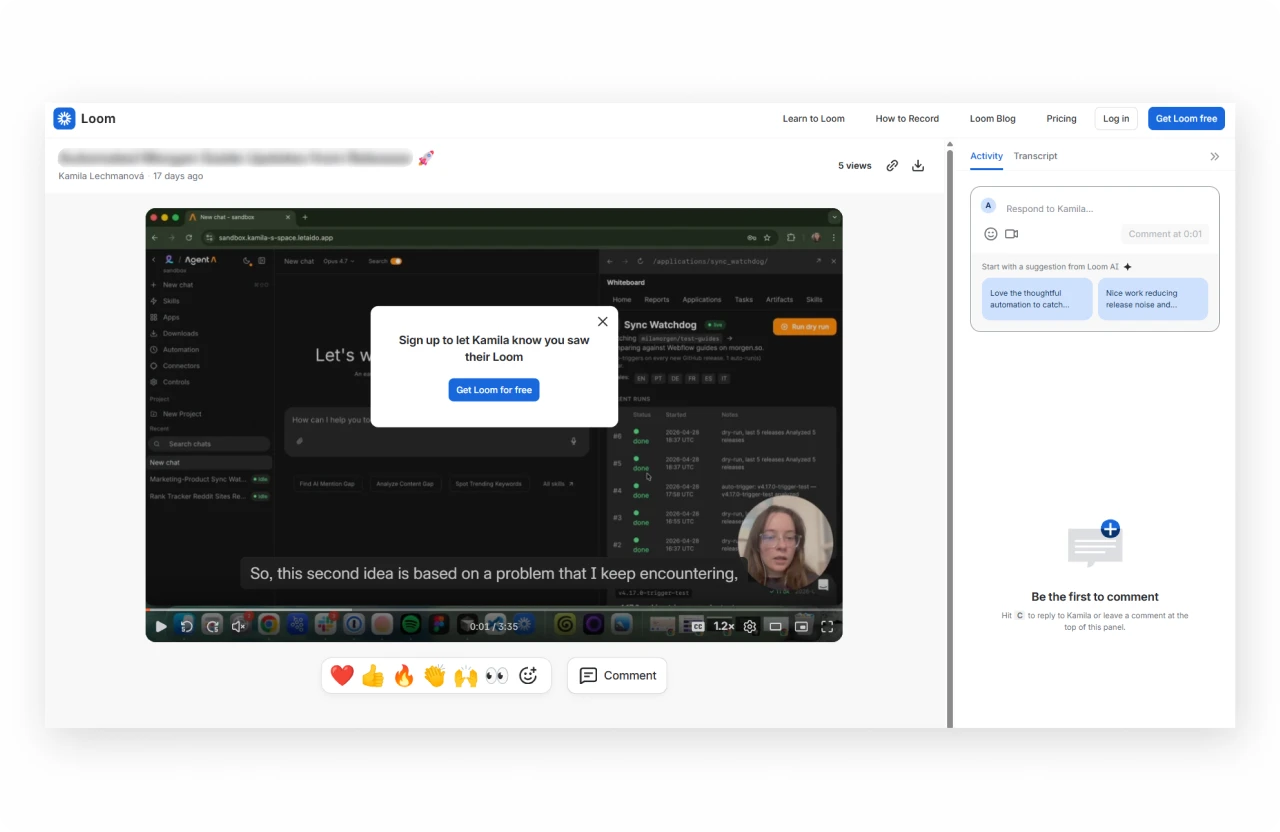
Task: Click the '5 views' count
Action: click(x=855, y=166)
